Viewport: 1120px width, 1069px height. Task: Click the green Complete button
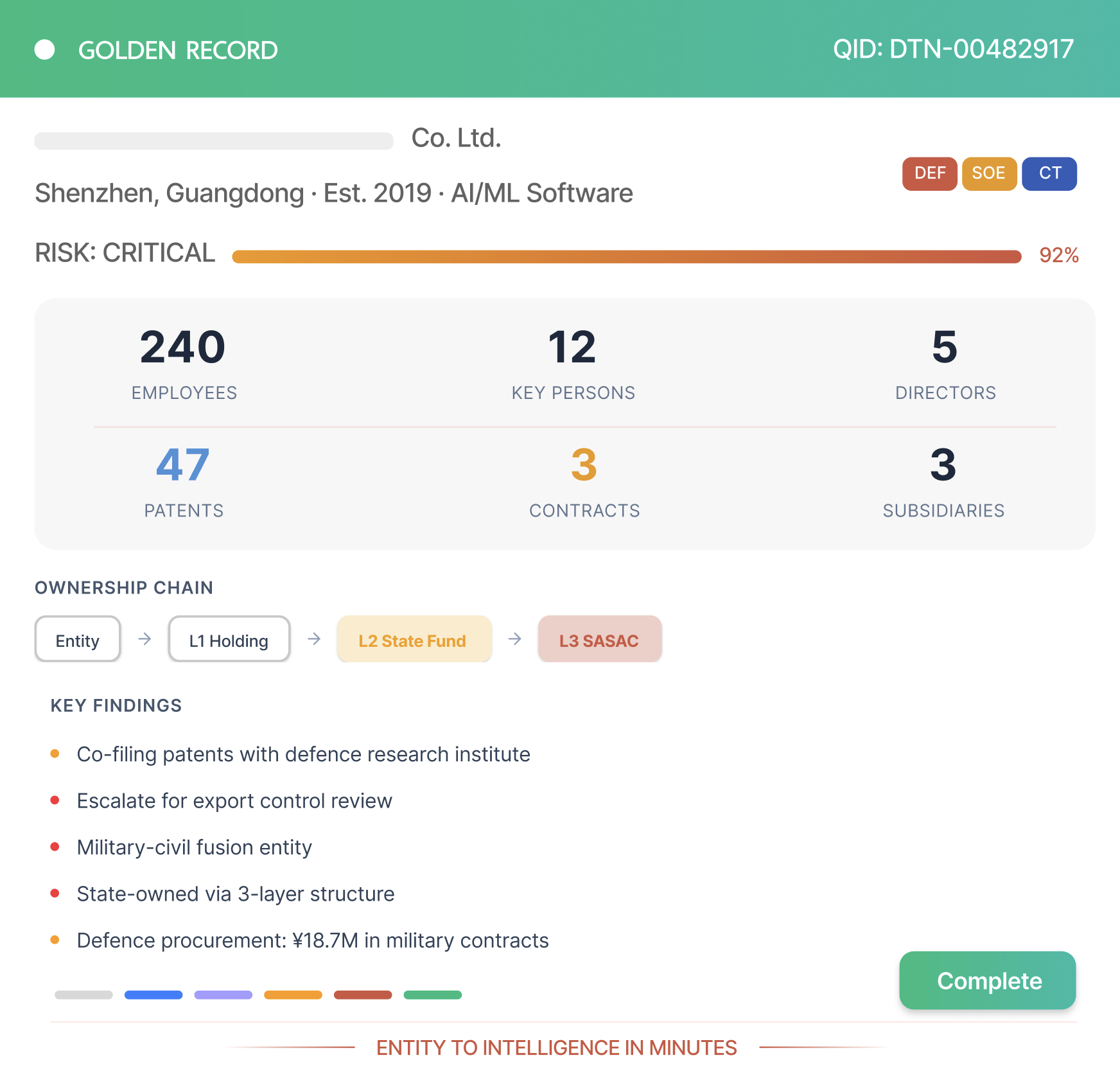pos(988,980)
